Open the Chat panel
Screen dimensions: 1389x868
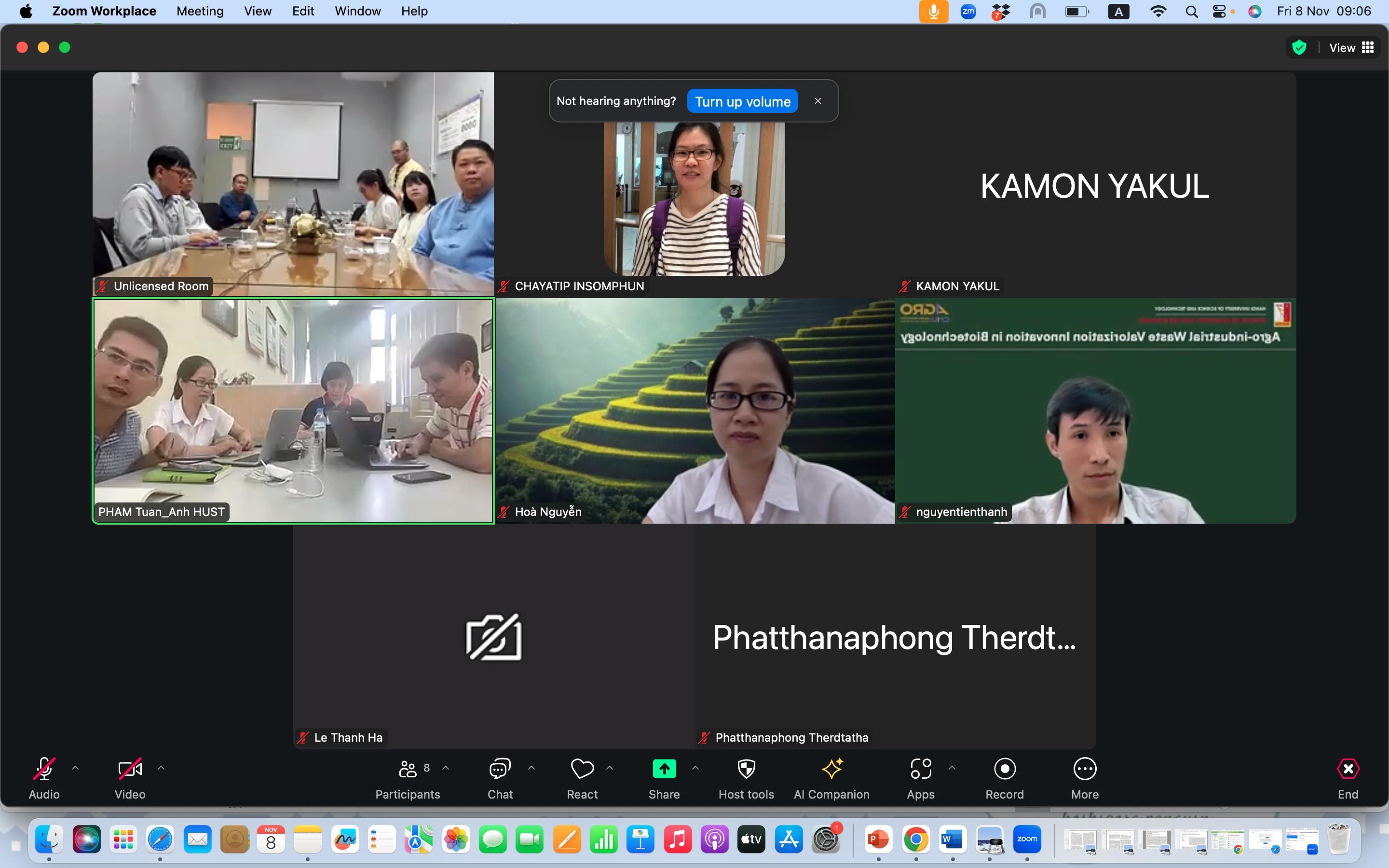(500, 777)
